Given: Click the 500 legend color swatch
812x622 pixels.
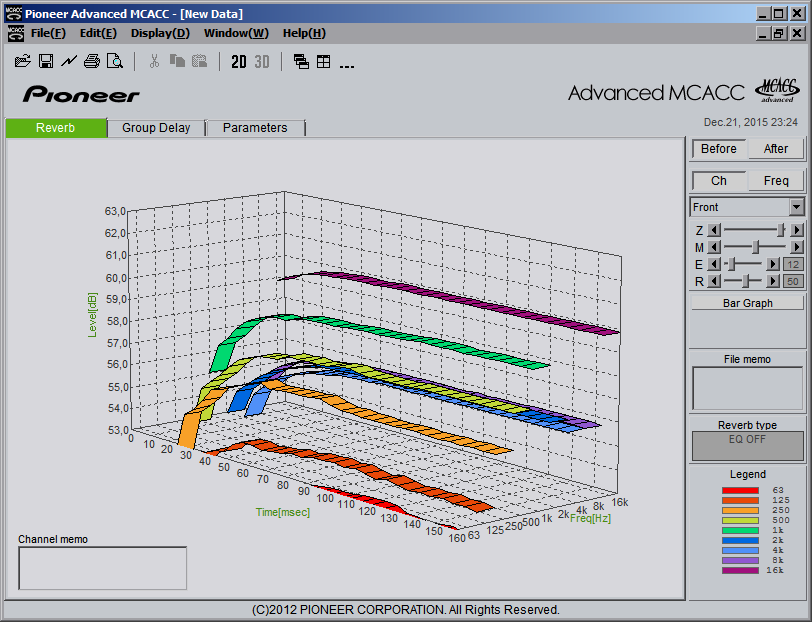Looking at the screenshot, I should 740,520.
